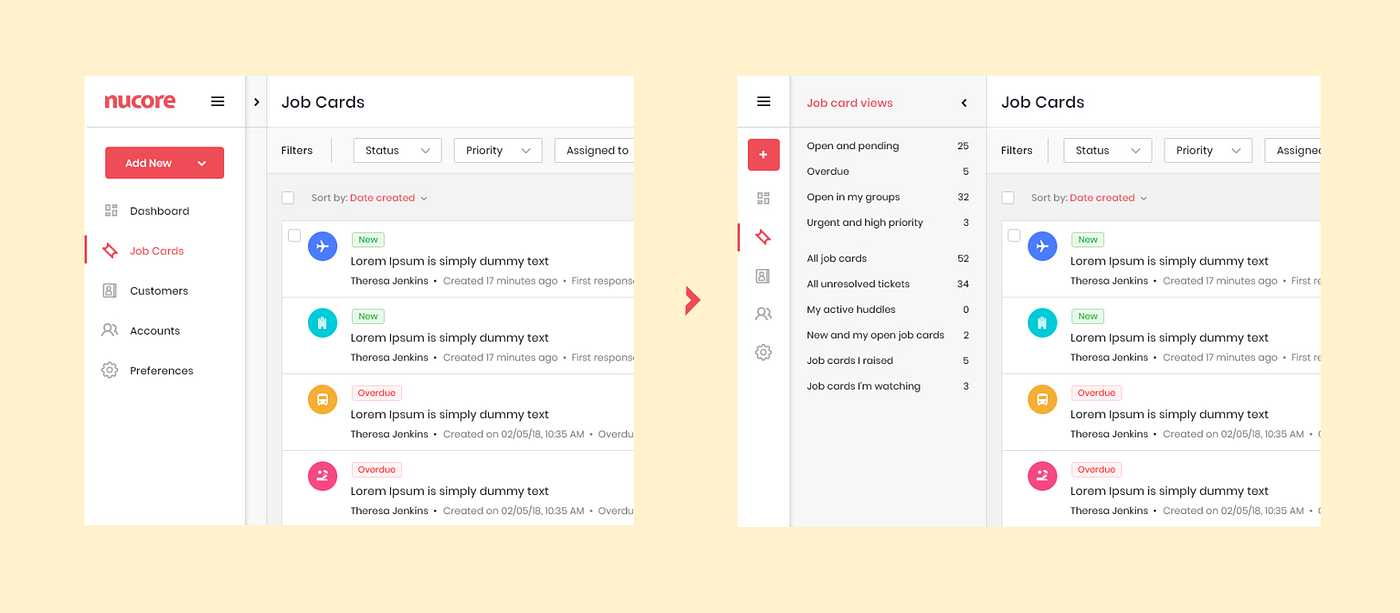Expand the views panel with the right chevron
1400x613 pixels.
pos(256,102)
